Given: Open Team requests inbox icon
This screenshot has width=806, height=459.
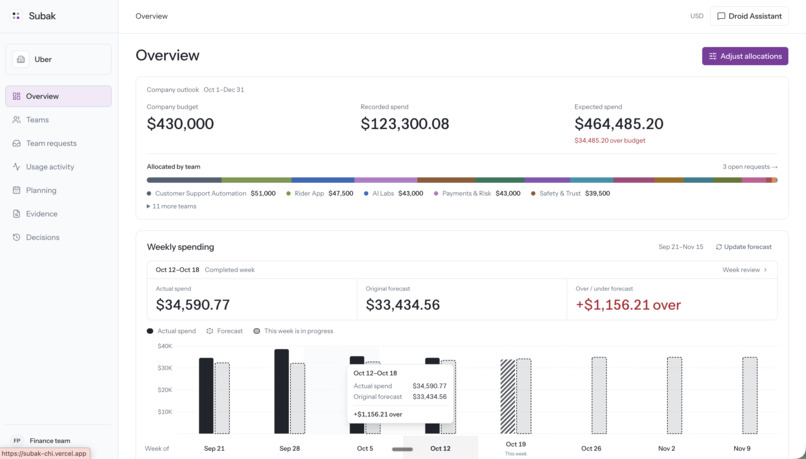Looking at the screenshot, I should (16, 143).
